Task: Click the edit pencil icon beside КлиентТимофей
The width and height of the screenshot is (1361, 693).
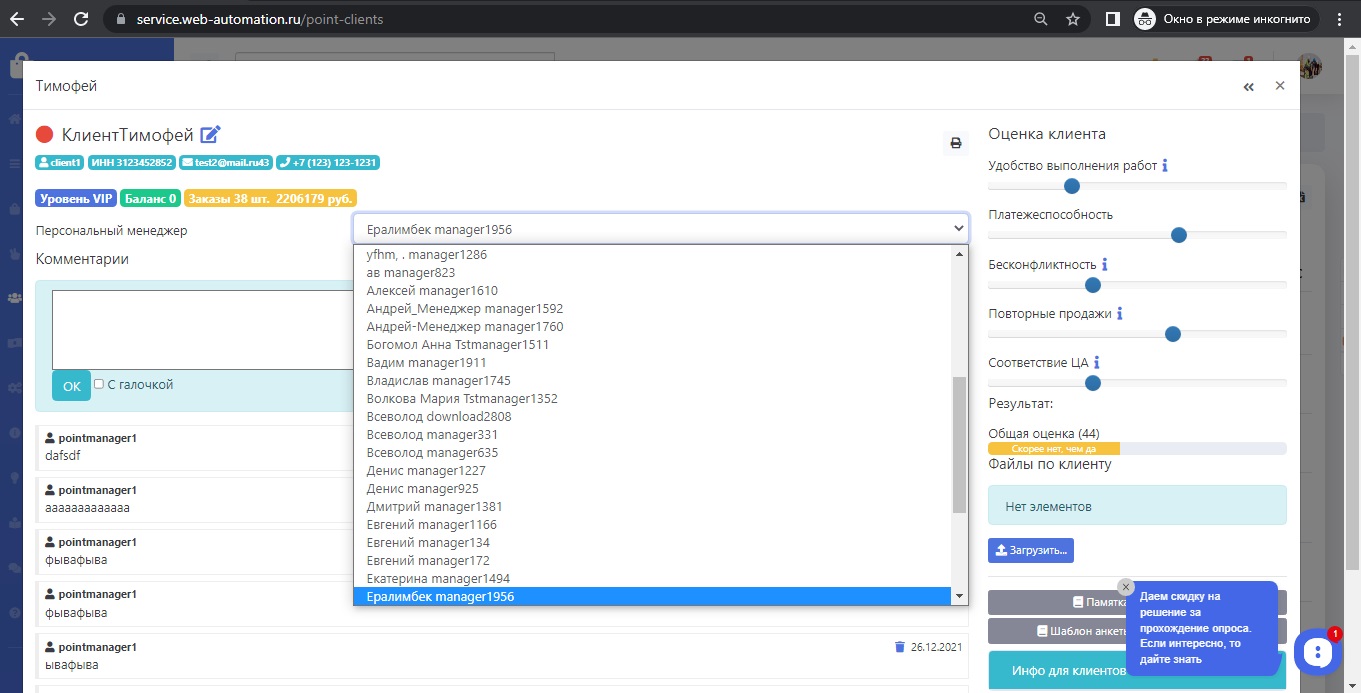Action: [x=210, y=135]
